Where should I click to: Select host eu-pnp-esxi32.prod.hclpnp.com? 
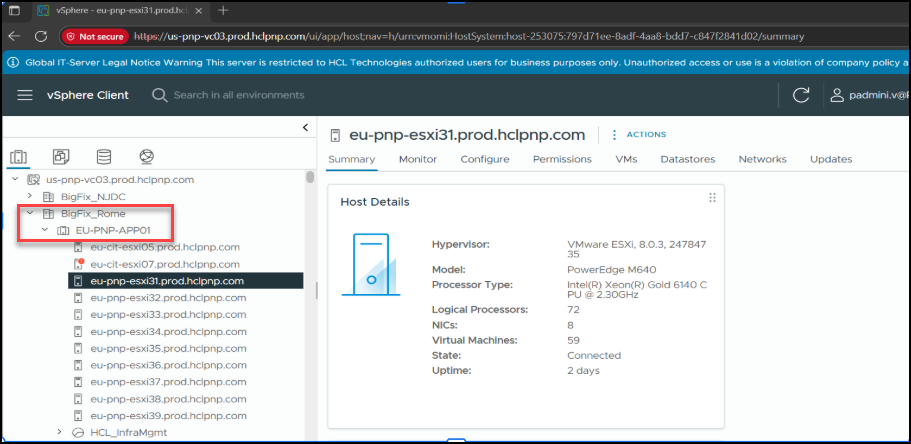[x=168, y=298]
